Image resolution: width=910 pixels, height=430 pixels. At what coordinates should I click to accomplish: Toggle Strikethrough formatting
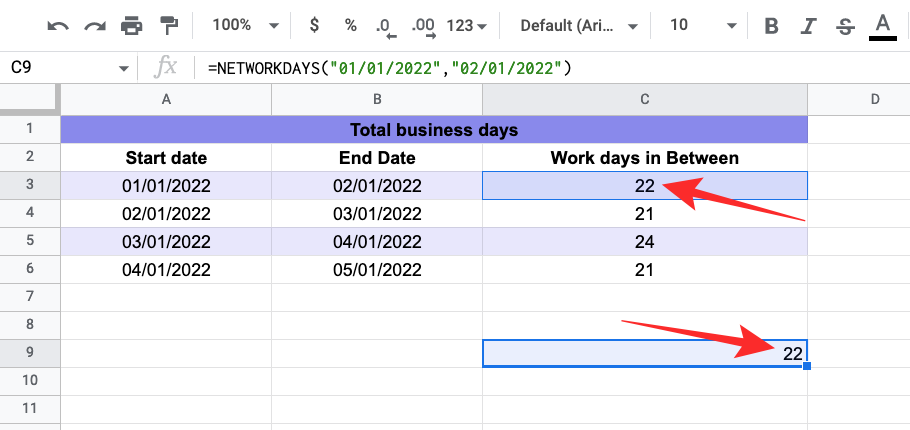[x=844, y=25]
